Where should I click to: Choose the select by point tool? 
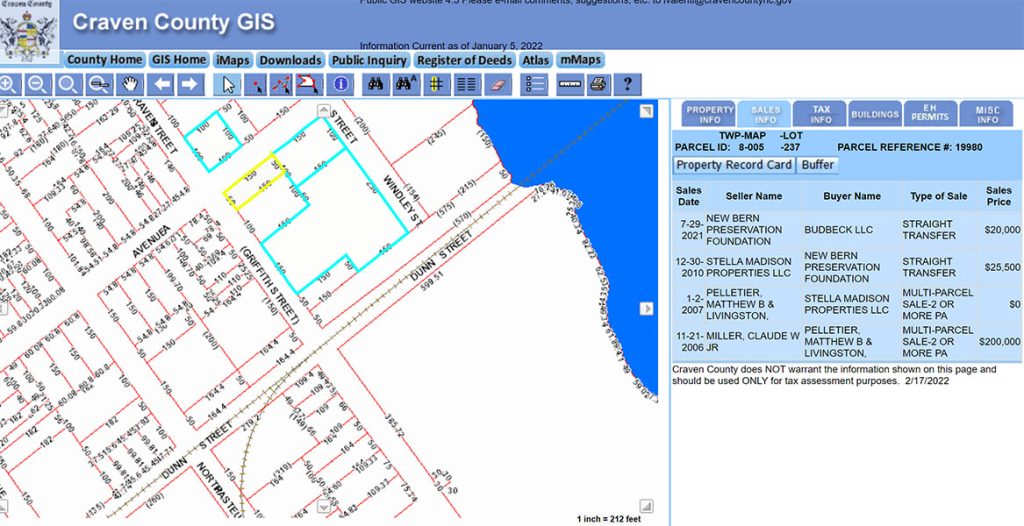point(257,84)
